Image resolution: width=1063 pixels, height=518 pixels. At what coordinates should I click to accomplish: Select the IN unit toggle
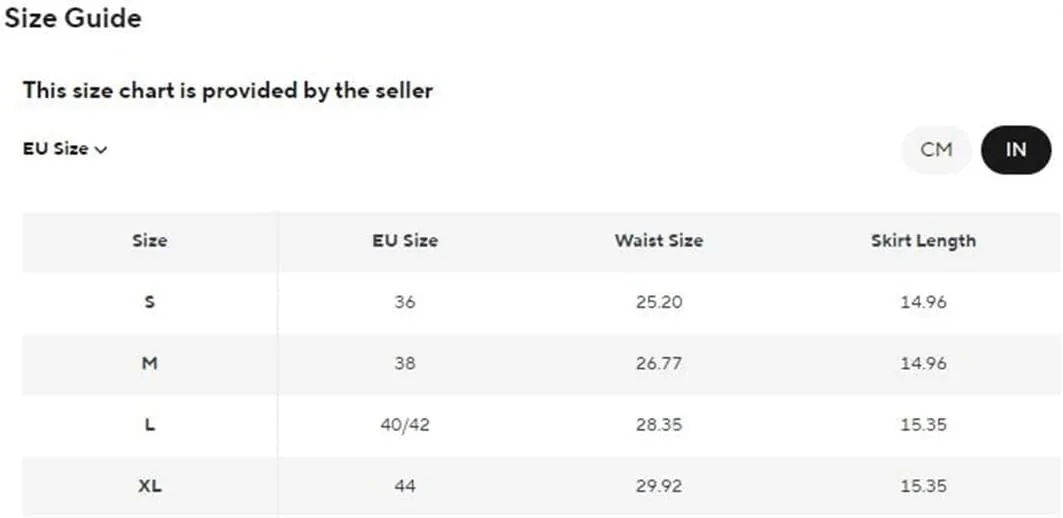1016,150
